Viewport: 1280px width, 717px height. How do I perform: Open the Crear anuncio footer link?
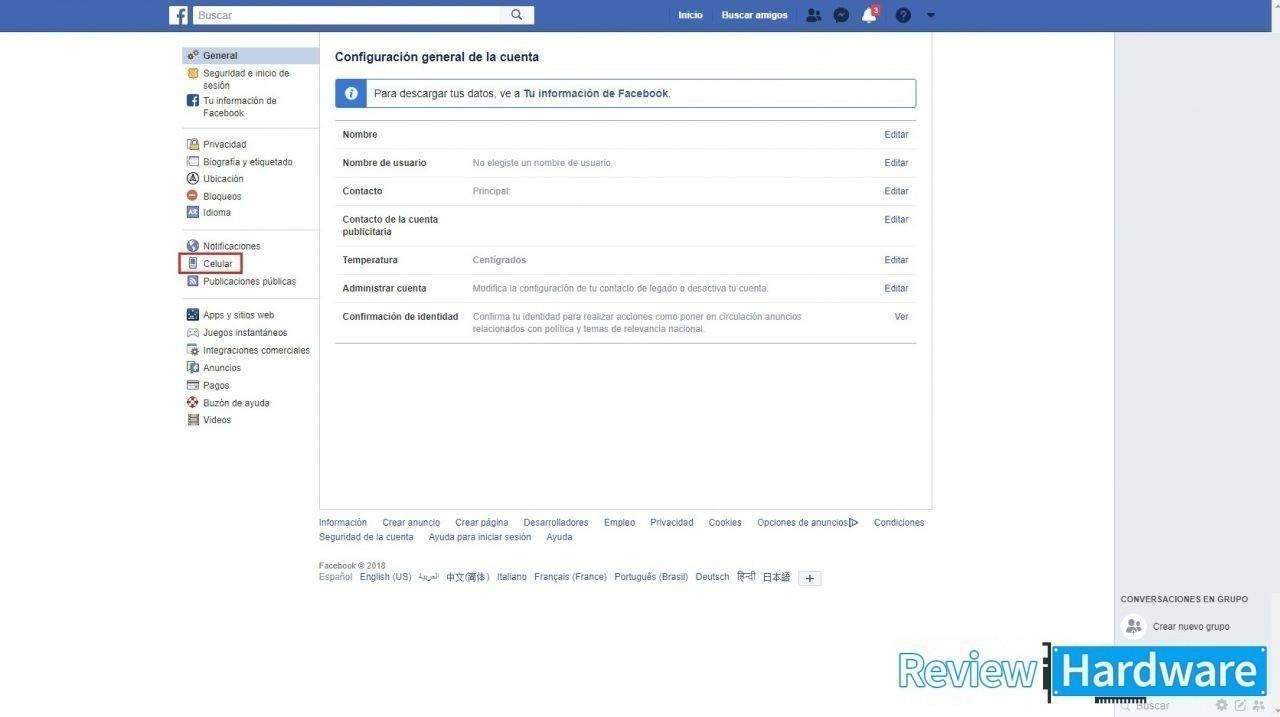411,523
